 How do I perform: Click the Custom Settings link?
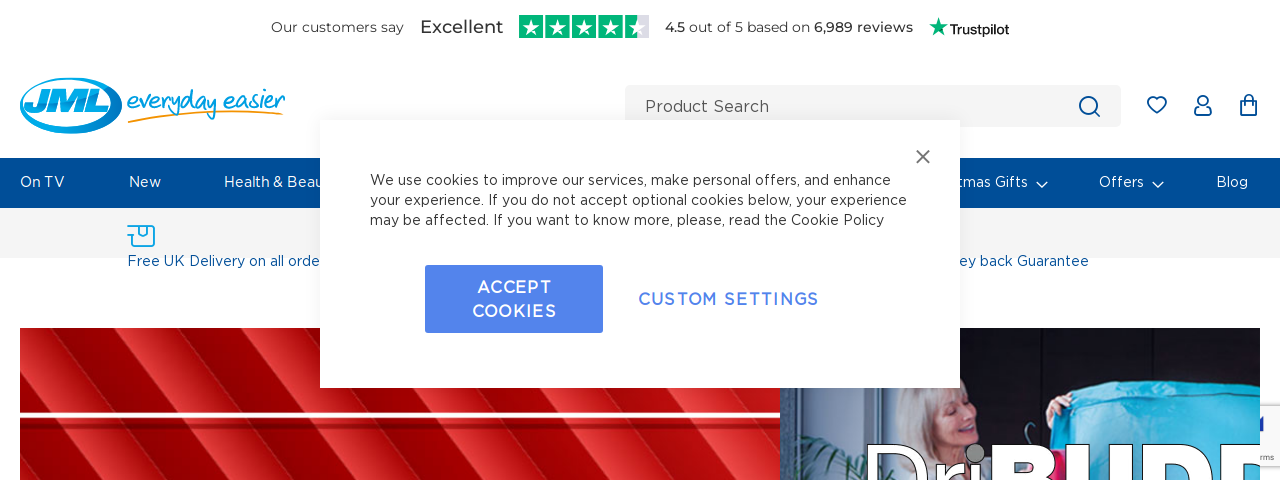click(728, 299)
